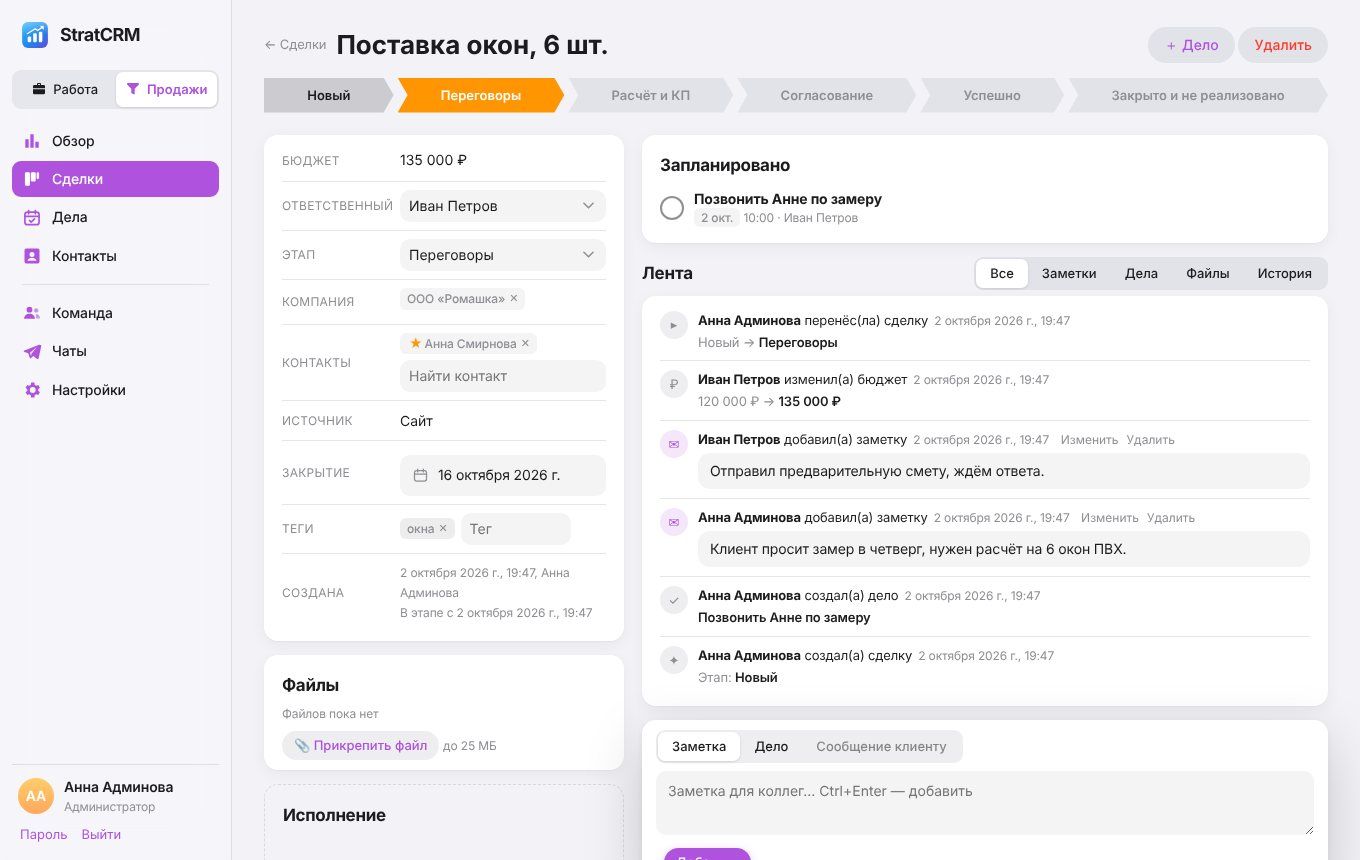Viewport: 1360px width, 860px height.
Task: Click the + Дело button
Action: click(1192, 45)
